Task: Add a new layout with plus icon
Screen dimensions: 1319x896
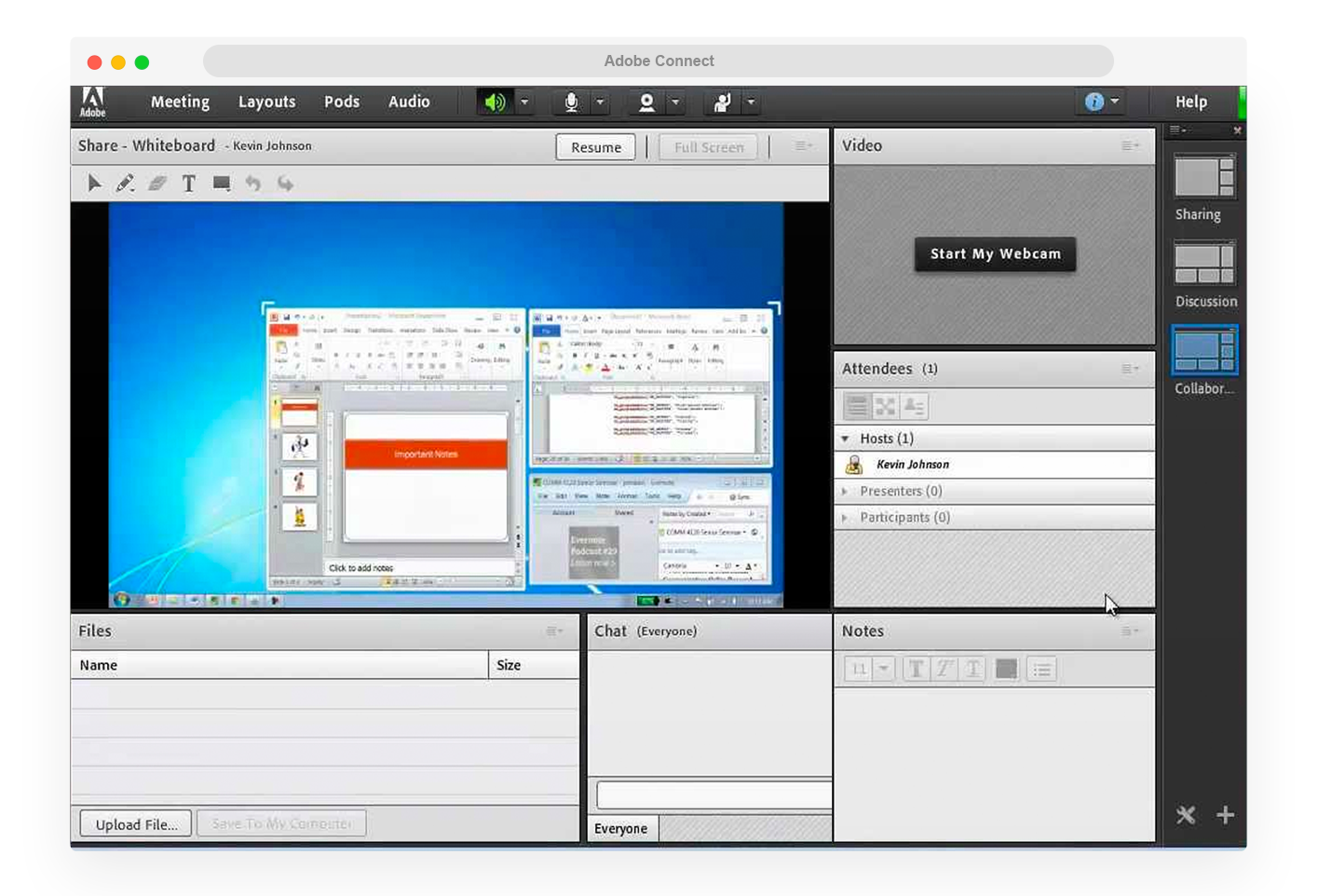Action: [1225, 815]
